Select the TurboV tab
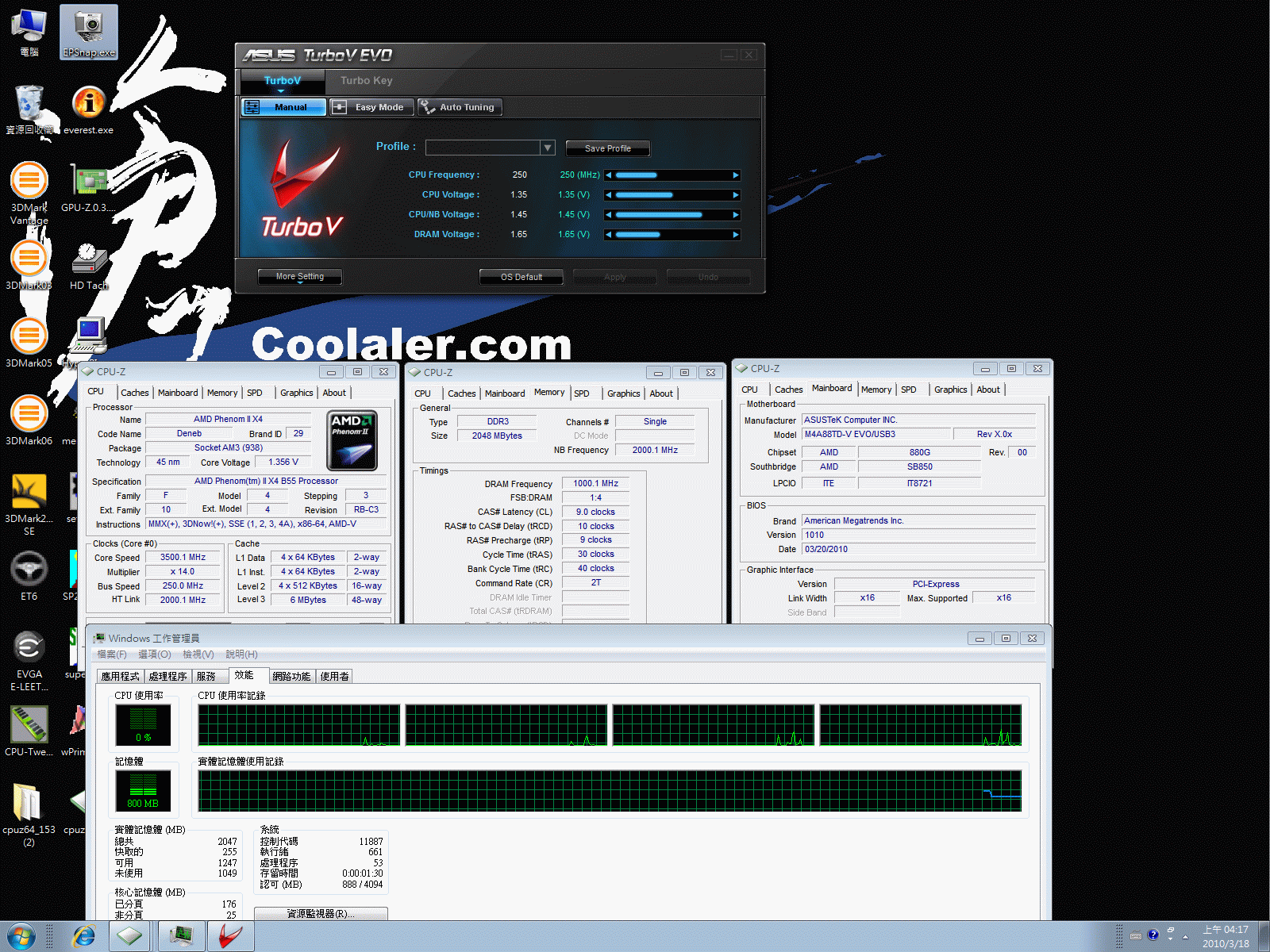1270x952 pixels. (283, 80)
